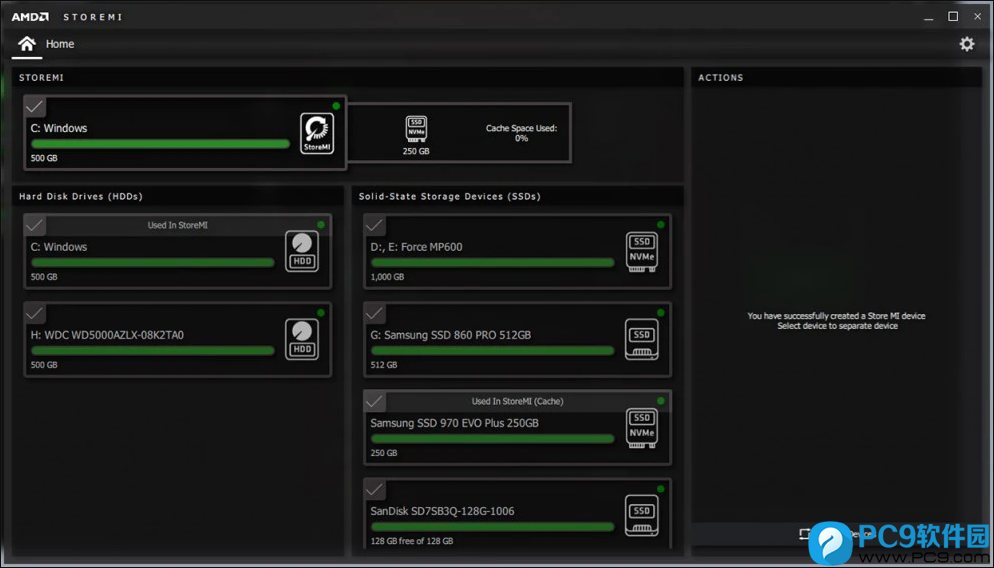Click capacity bar of StoreMI C: Windows
The width and height of the screenshot is (994, 568).
coord(160,144)
